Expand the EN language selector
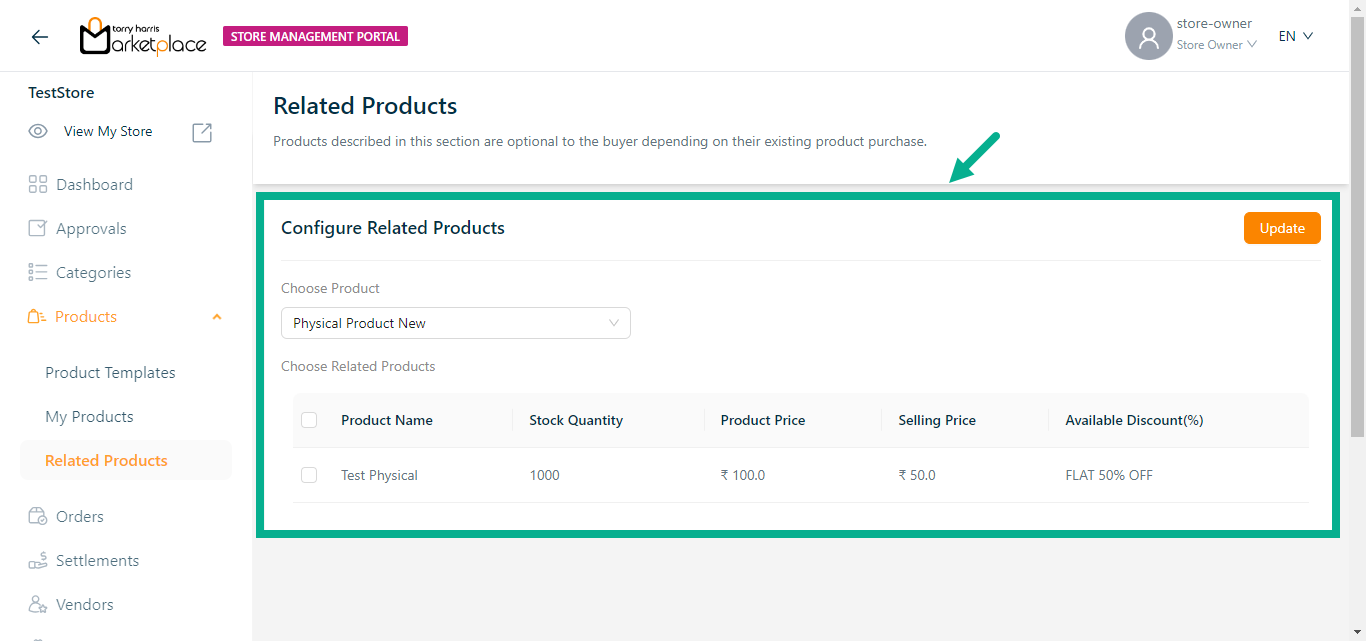 pyautogui.click(x=1295, y=36)
